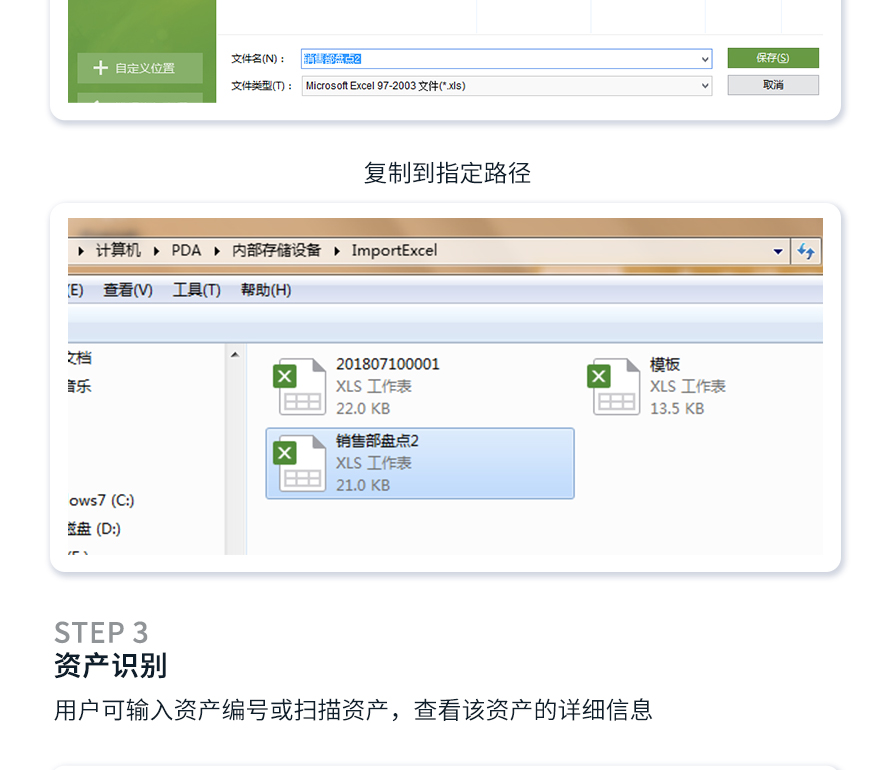
Task: Expand the arrow before ImportExcel breadcrumb
Action: (337, 251)
